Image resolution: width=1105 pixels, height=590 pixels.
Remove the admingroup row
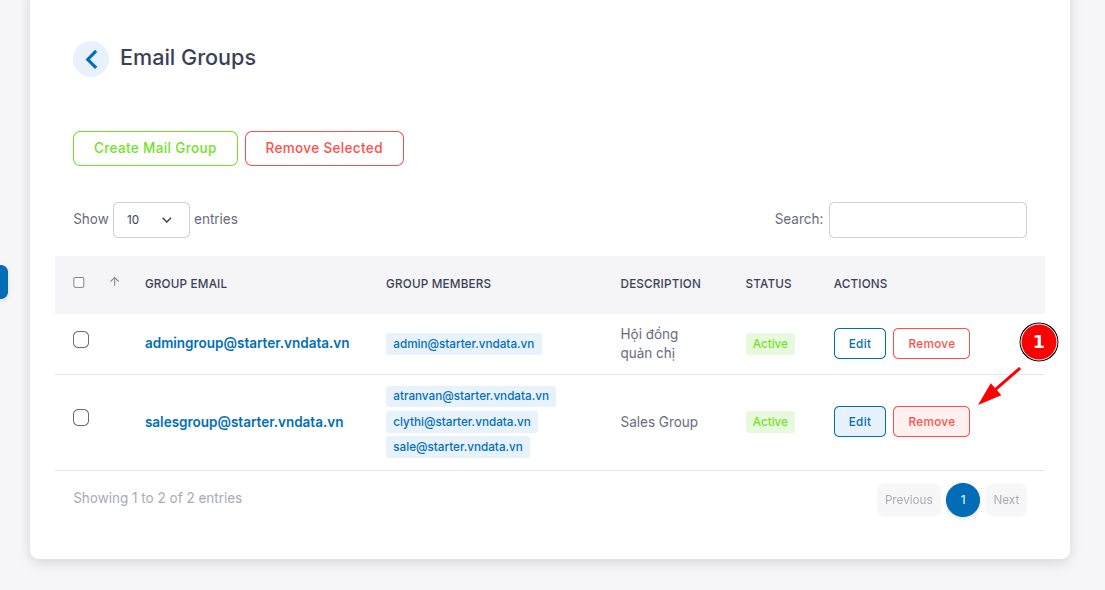[x=932, y=344]
